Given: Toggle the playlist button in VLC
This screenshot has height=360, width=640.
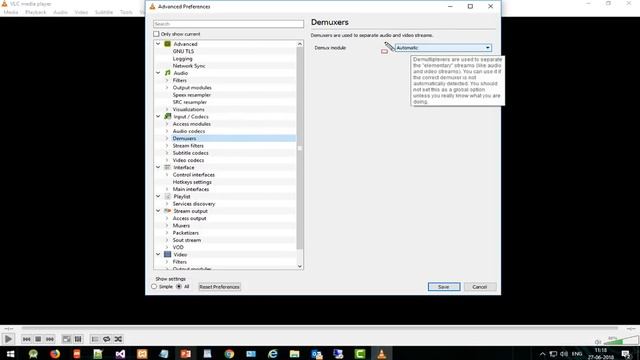Looking at the screenshot, I should [x=95, y=339].
